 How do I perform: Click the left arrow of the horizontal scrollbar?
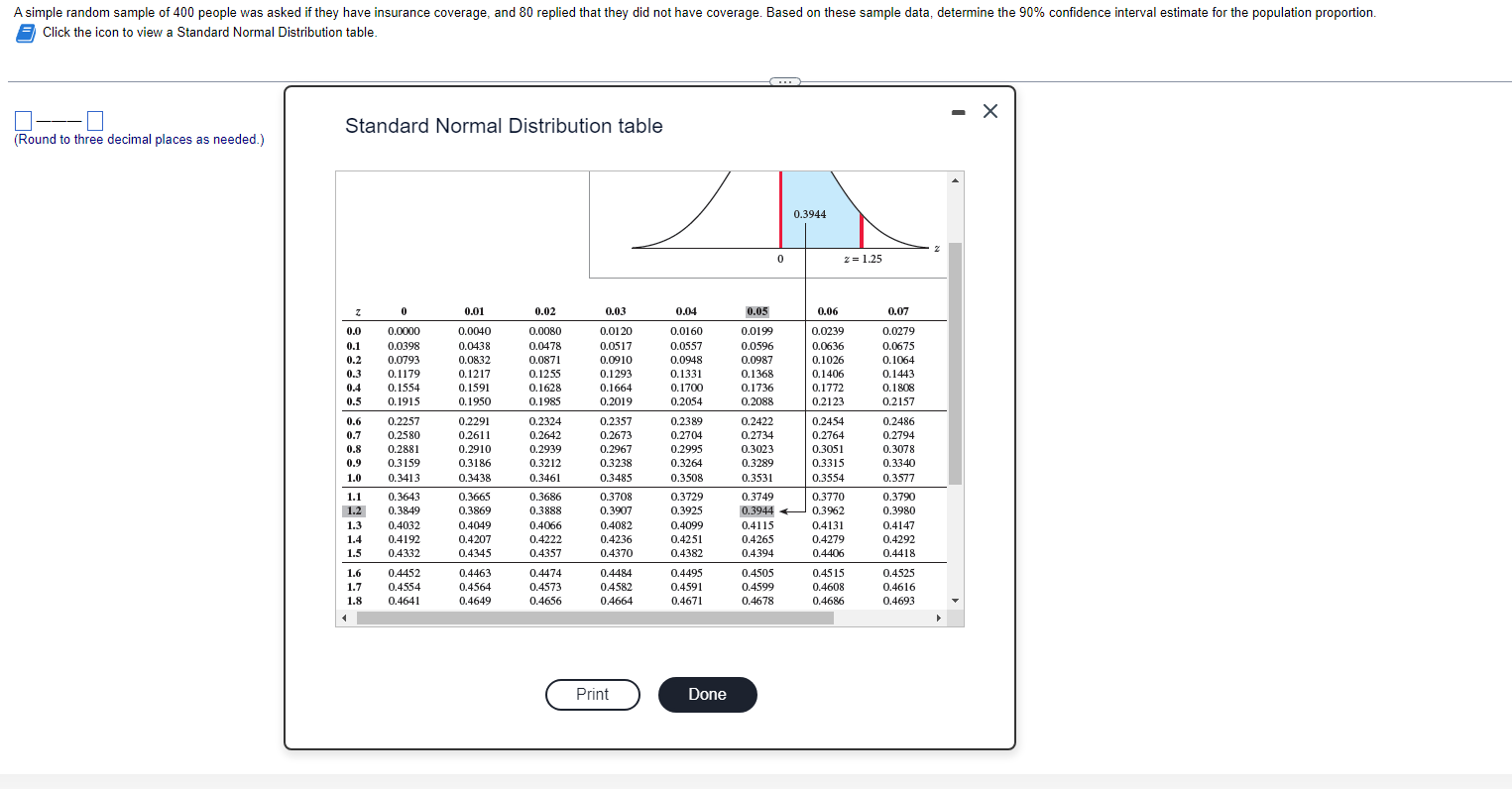(x=342, y=618)
